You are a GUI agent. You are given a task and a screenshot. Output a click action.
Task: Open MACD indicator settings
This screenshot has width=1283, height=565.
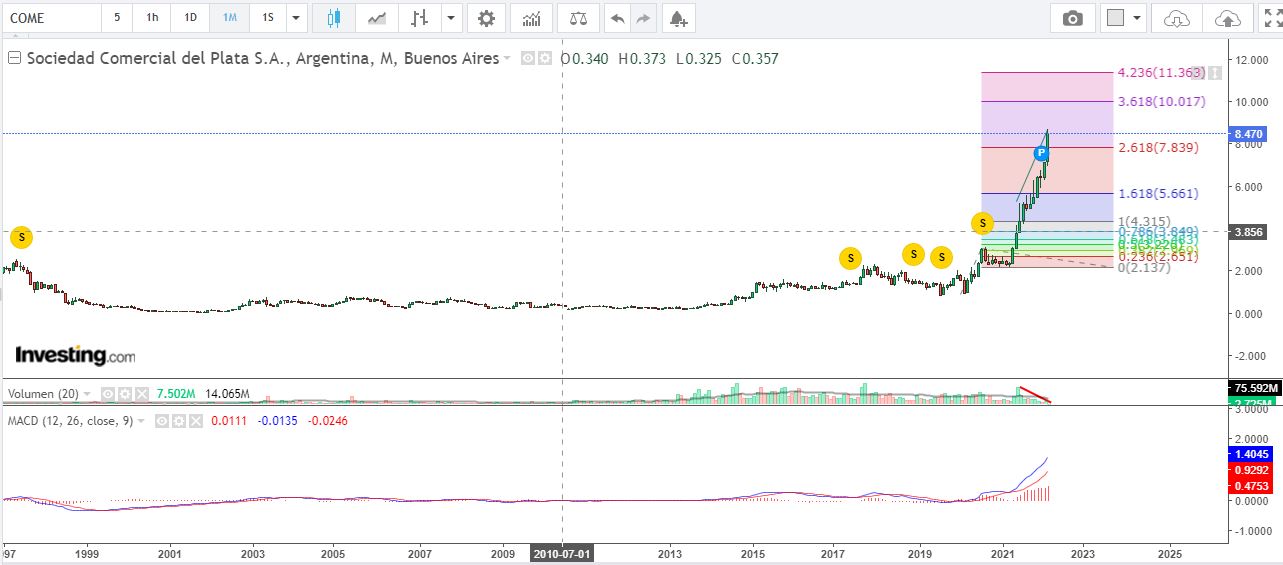point(180,421)
